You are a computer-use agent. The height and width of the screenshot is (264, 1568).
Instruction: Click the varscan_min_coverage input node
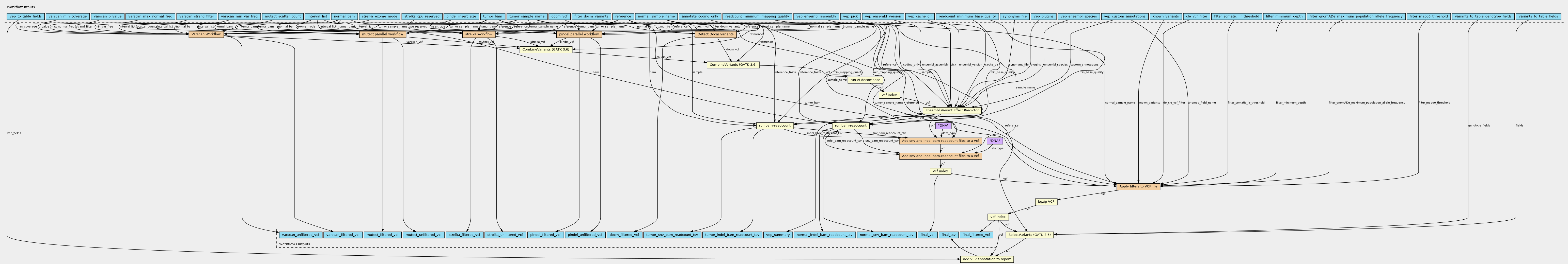68,16
